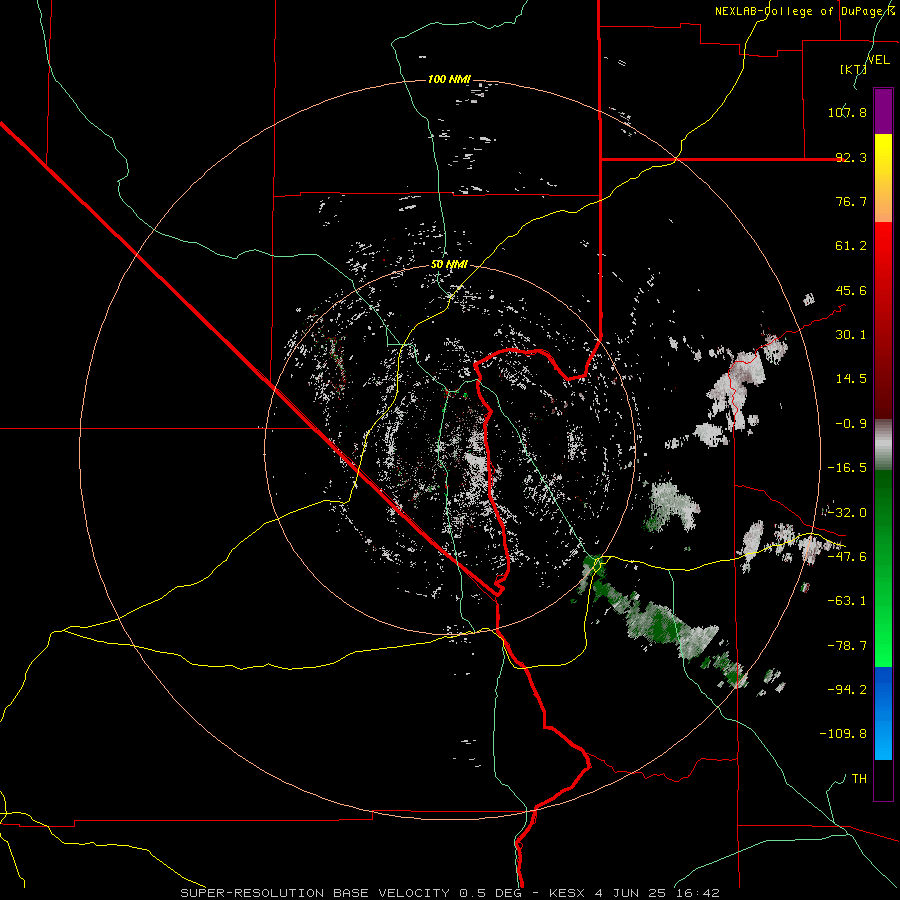
Task: Click the 107.8 value in velocity legend
Action: tap(847, 112)
